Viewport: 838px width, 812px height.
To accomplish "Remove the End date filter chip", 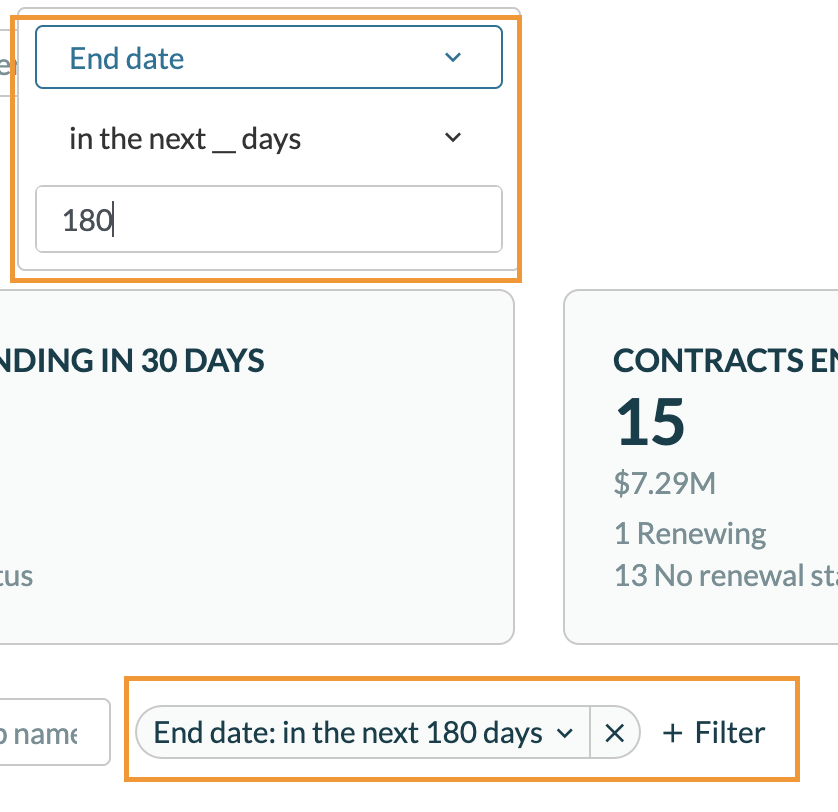I will pos(614,733).
